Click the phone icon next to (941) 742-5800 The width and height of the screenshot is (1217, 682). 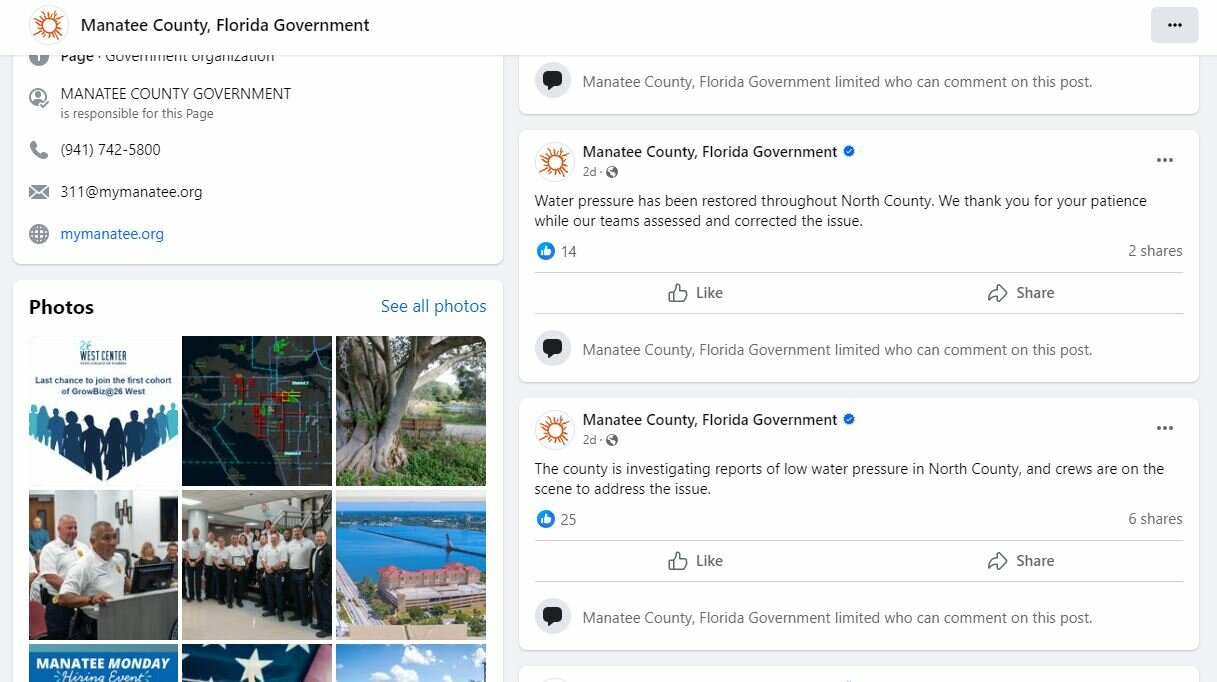point(39,150)
